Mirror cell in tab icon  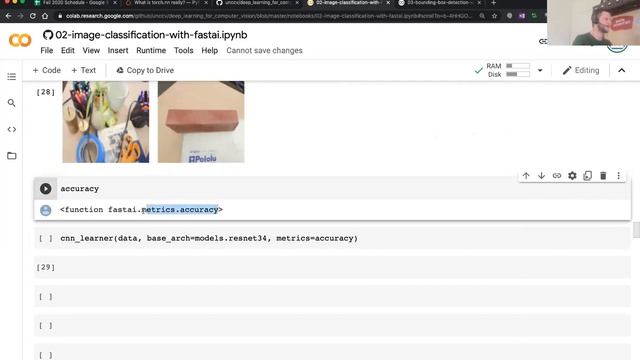(587, 176)
